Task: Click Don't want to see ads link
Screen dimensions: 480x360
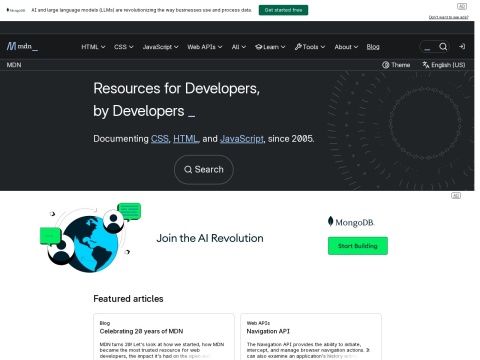Action: [448, 17]
